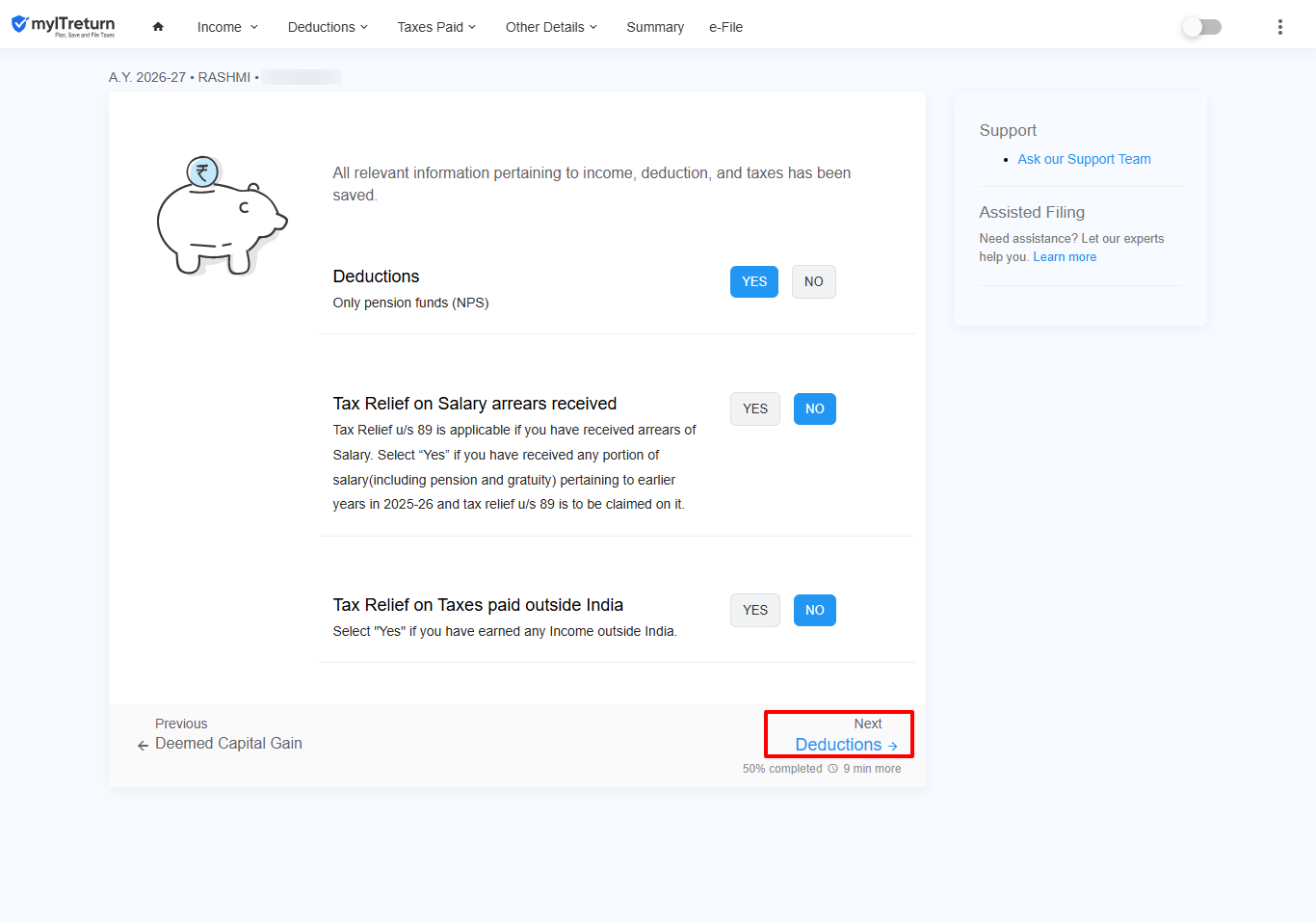Viewport: 1316px width, 922px height.
Task: Click the 'A.Y. 2026-27 • RASHMI' breadcrumb text
Action: [x=180, y=77]
